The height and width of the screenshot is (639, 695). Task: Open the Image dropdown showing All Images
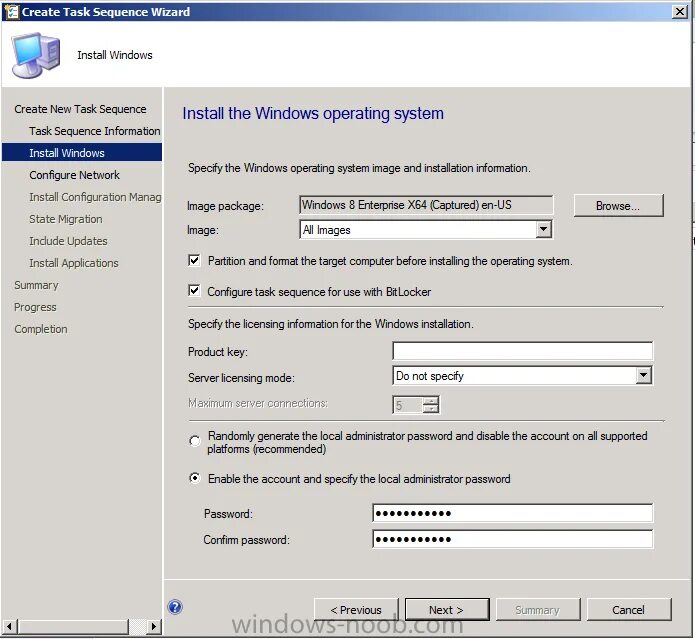point(543,230)
